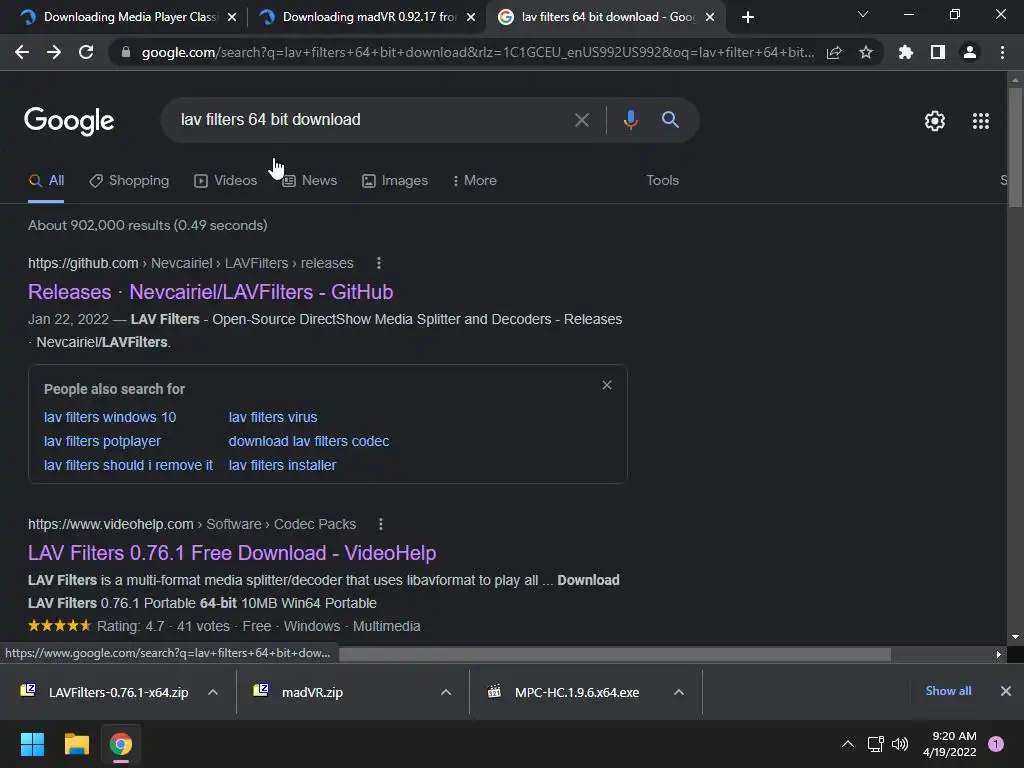This screenshot has width=1024, height=768.
Task: Expand options for LAVFilters zip download
Action: 213,692
